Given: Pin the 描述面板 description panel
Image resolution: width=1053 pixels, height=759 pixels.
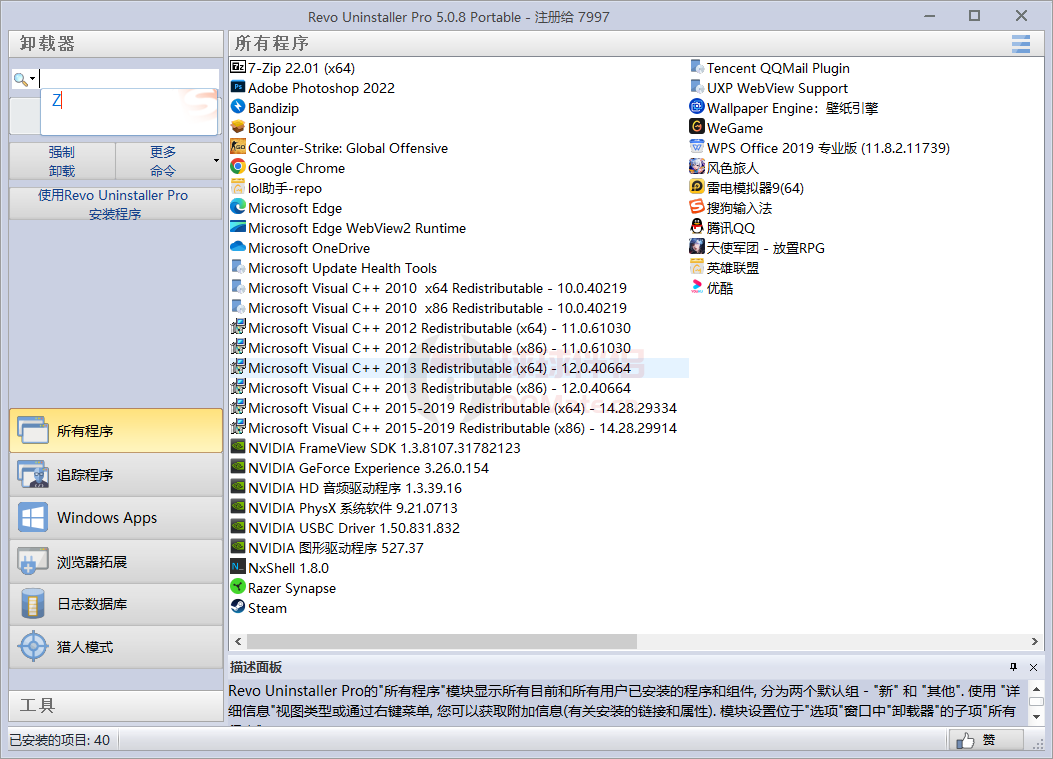Looking at the screenshot, I should 1013,667.
